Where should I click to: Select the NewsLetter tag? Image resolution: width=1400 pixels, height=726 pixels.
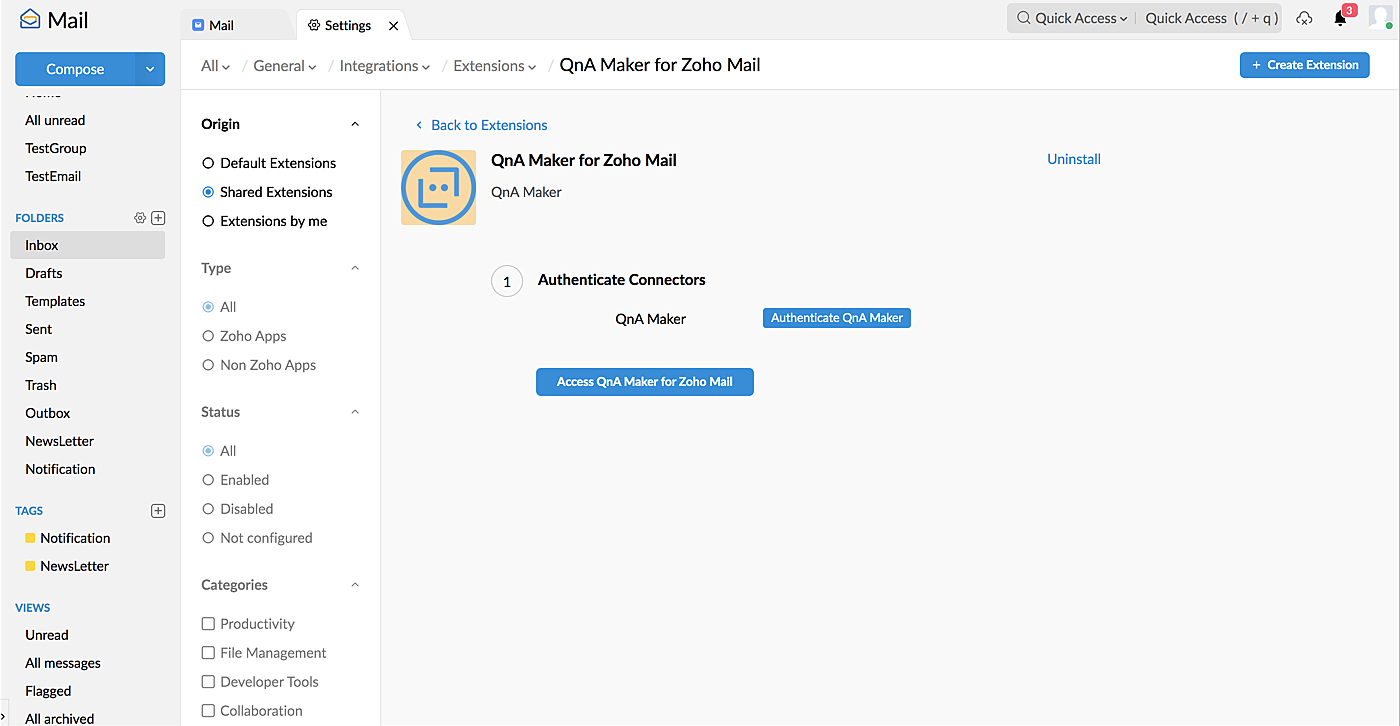(x=75, y=566)
